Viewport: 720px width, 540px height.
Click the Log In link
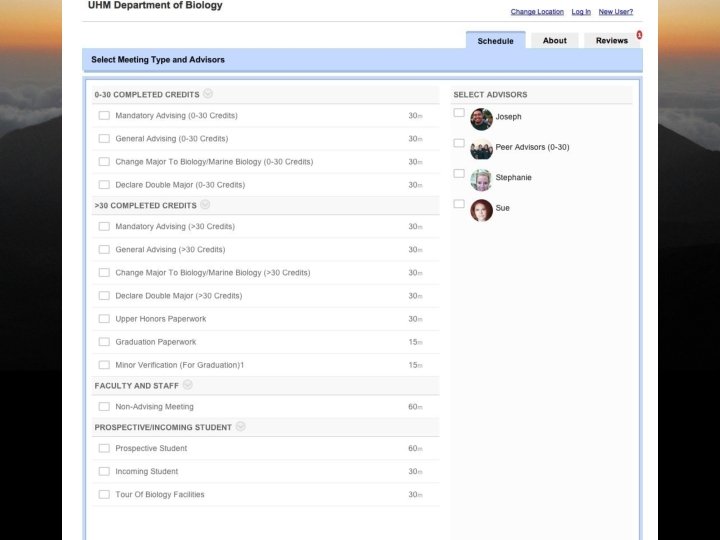pyautogui.click(x=581, y=11)
